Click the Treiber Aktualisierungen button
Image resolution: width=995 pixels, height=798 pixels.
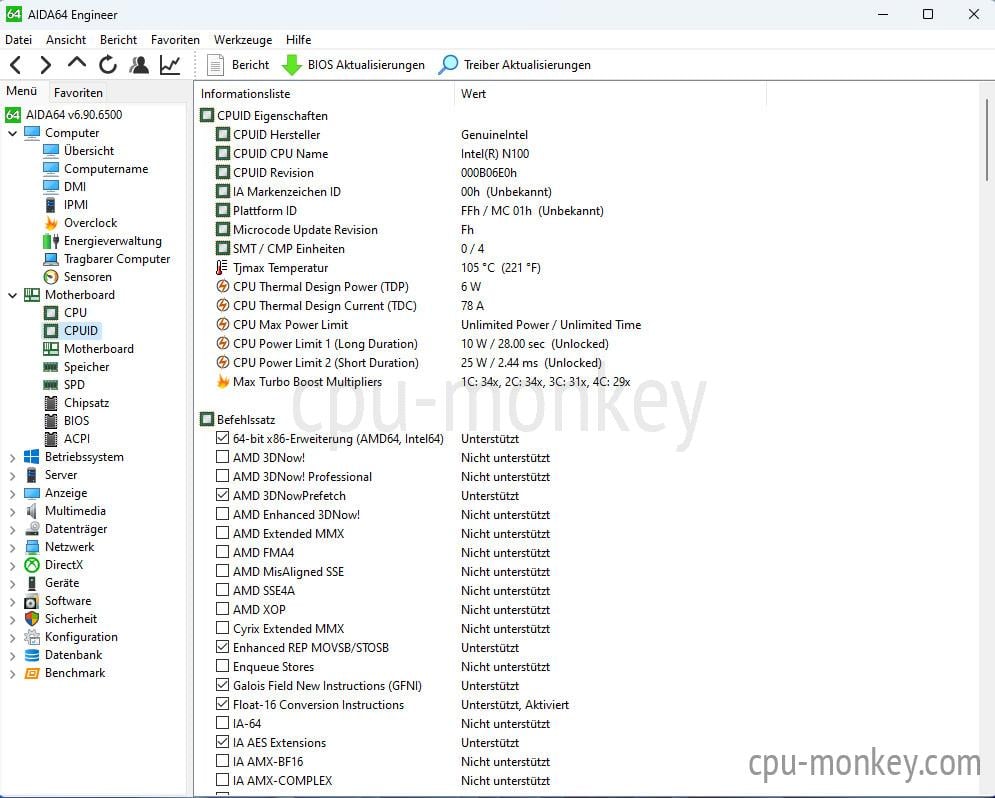[515, 65]
